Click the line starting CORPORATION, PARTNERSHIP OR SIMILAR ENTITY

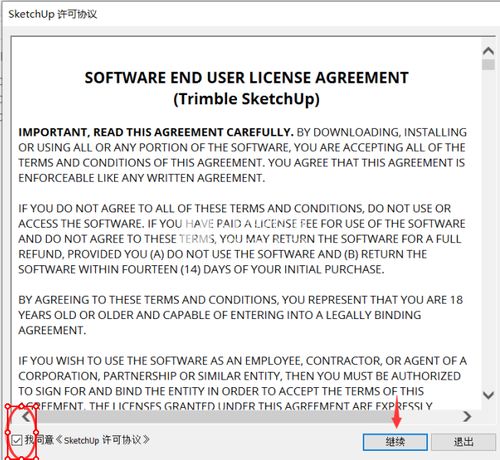tap(240, 376)
